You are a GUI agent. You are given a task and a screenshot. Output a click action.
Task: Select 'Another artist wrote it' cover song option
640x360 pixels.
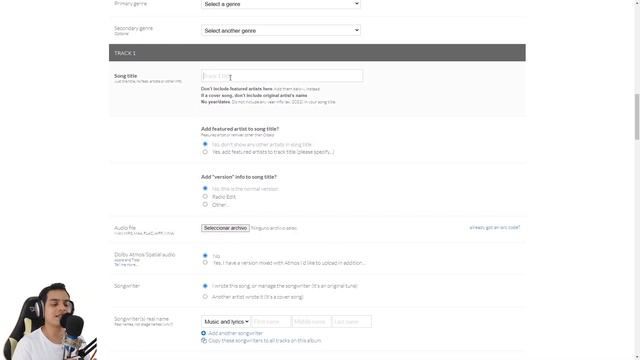tap(205, 296)
